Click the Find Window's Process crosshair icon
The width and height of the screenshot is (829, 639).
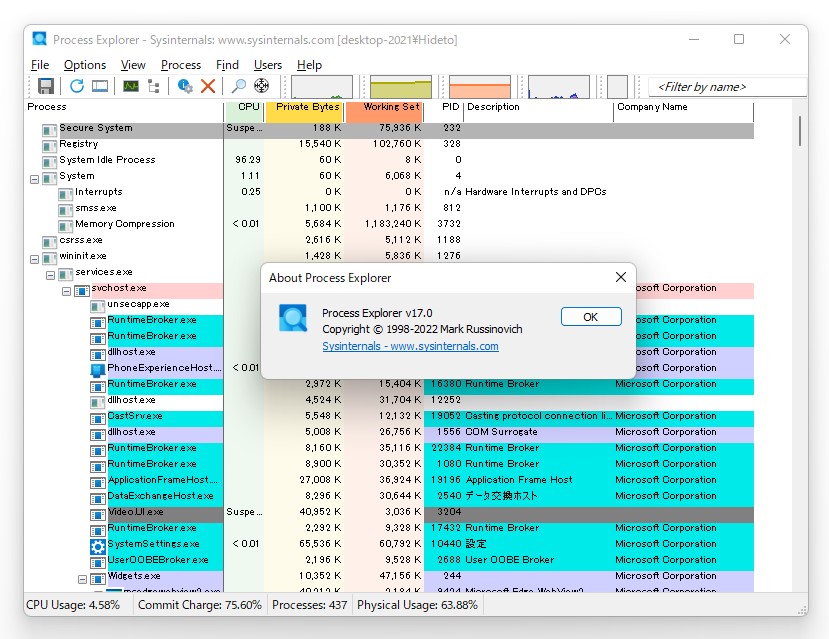262,86
